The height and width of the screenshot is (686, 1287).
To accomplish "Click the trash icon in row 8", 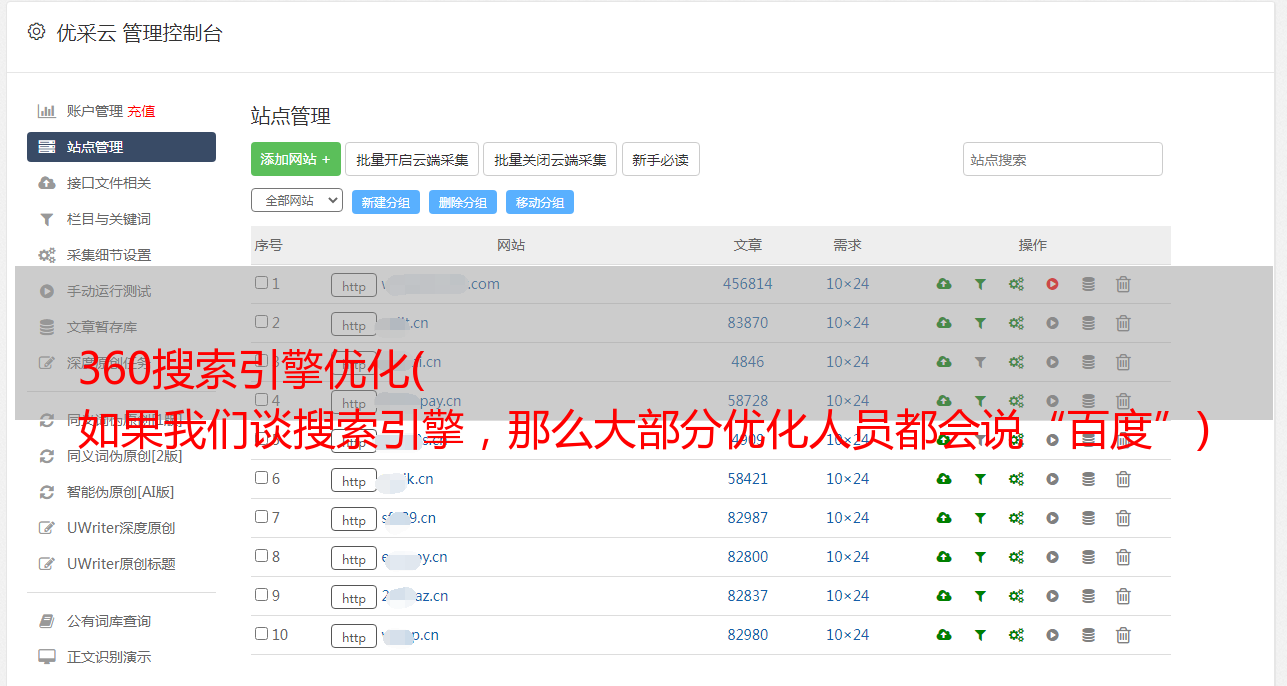I will click(x=1123, y=557).
